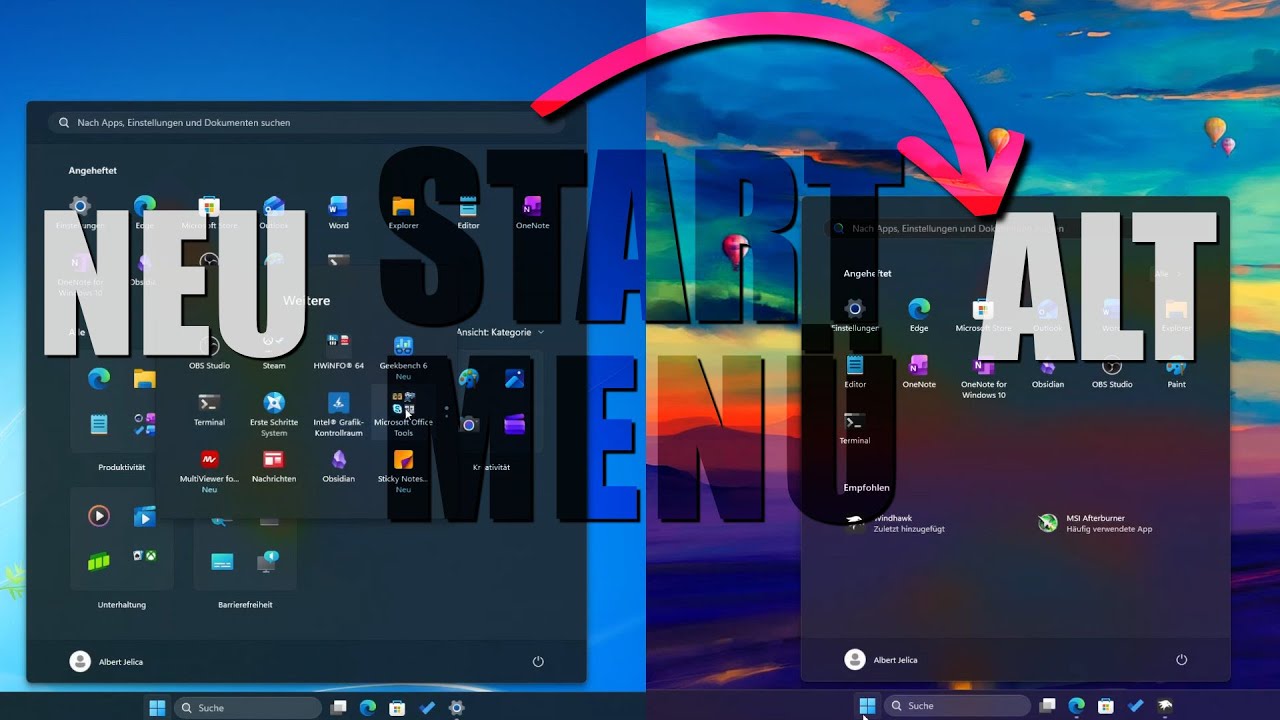Open the camera icon in the Kreativität group

[x=468, y=424]
